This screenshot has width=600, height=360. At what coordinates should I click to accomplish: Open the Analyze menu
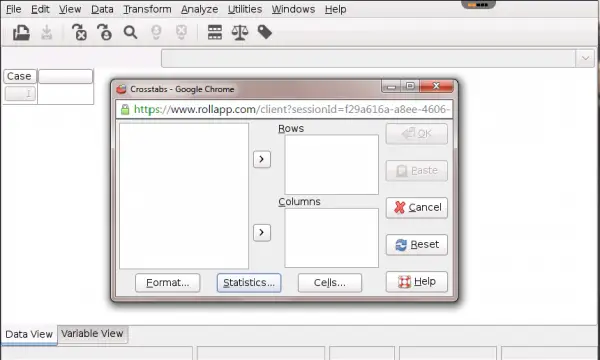click(x=199, y=9)
